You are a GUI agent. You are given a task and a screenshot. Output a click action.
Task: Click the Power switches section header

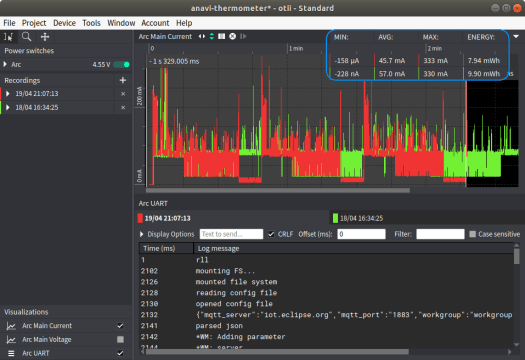click(x=29, y=51)
